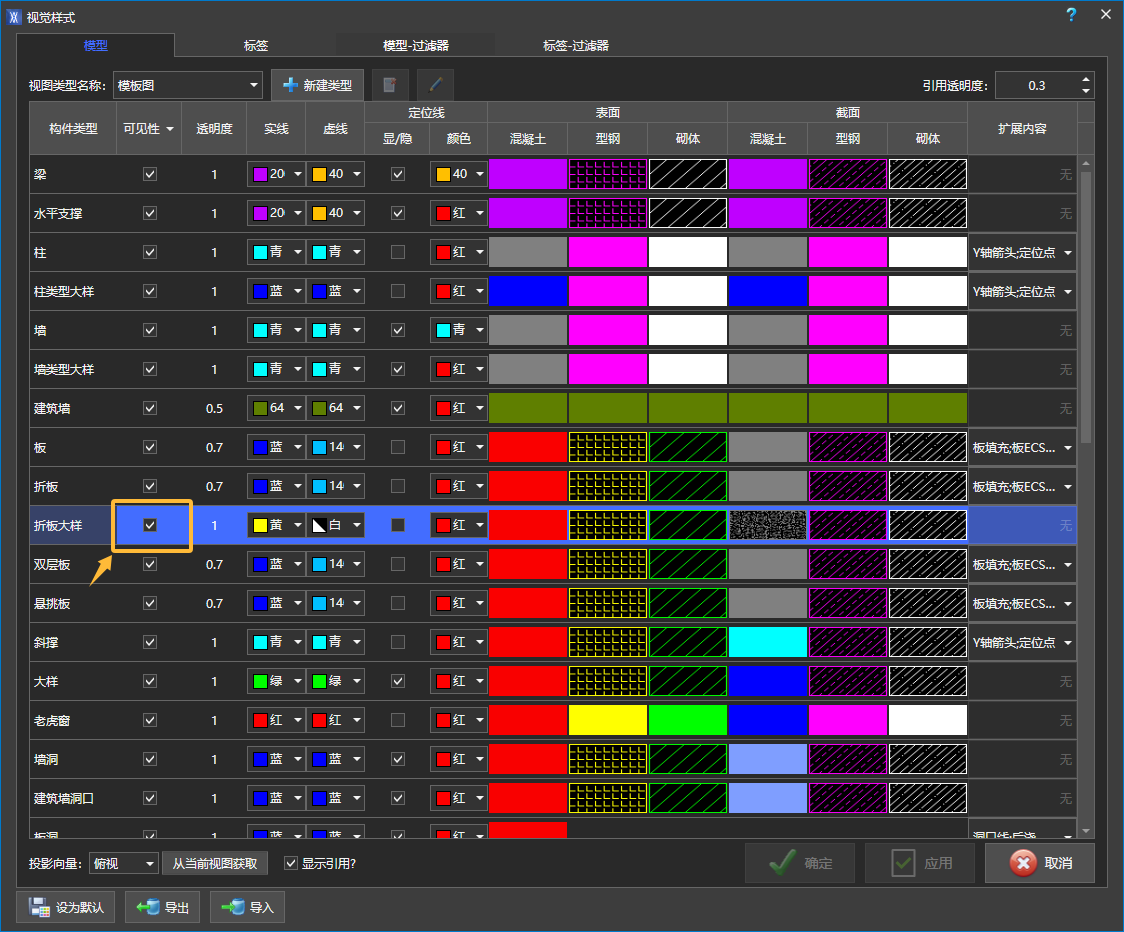Click the 引用透明度 value field
The height and width of the screenshot is (932, 1124).
tap(1036, 85)
